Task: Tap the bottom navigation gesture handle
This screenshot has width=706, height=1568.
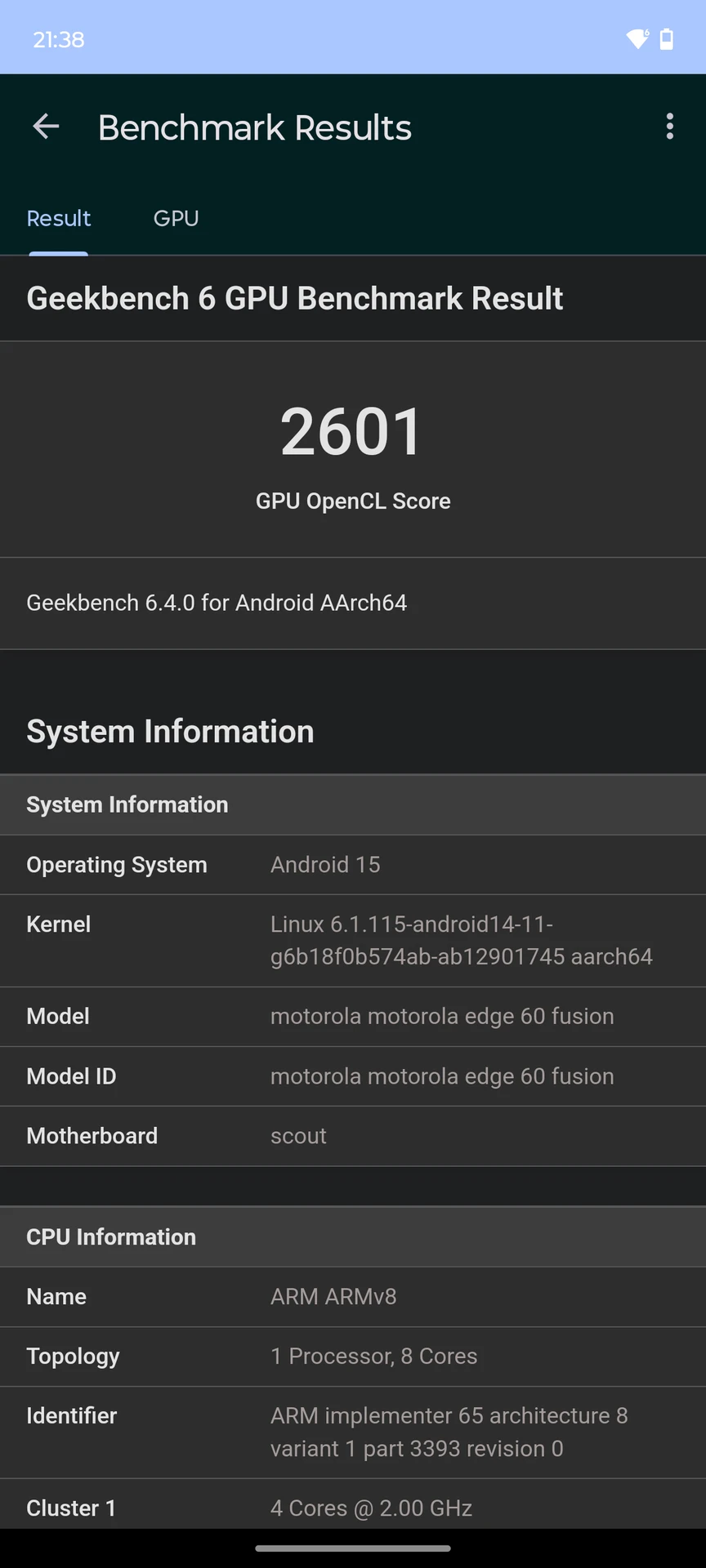Action: [353, 1548]
